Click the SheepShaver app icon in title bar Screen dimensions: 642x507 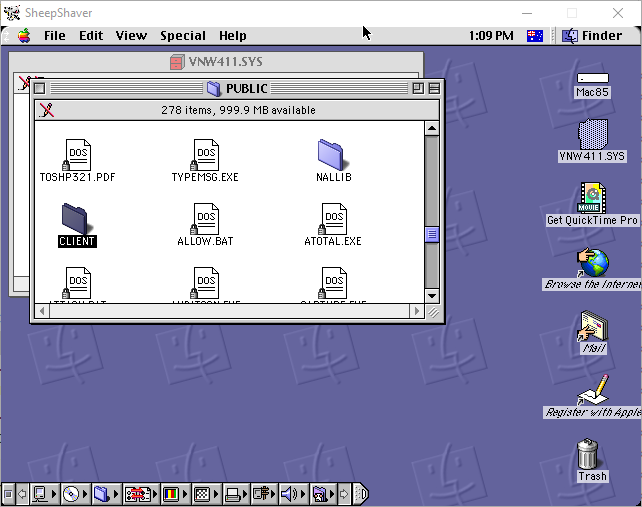[12, 13]
